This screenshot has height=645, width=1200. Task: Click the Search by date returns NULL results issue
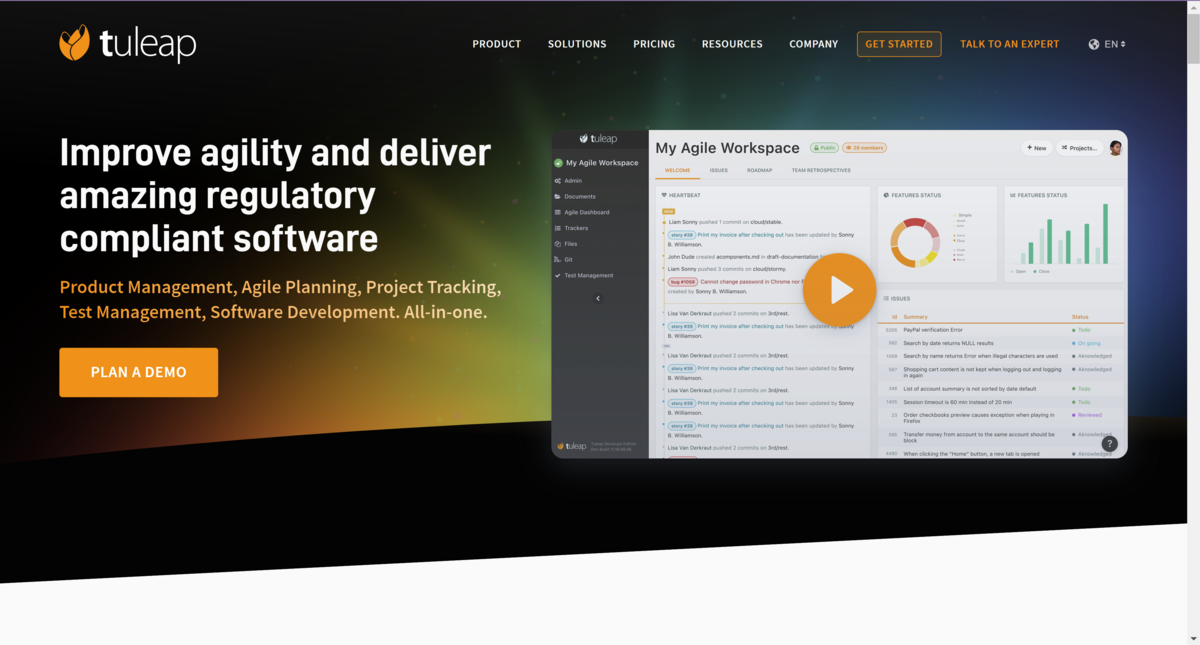click(948, 343)
